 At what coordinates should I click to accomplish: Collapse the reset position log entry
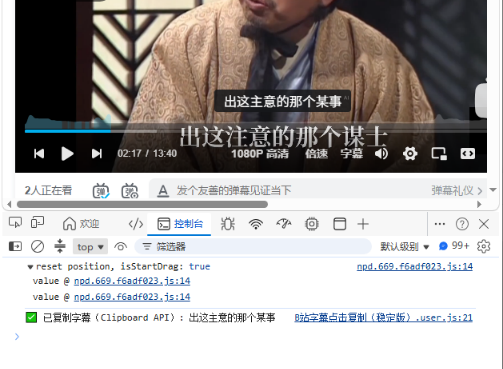click(x=30, y=267)
